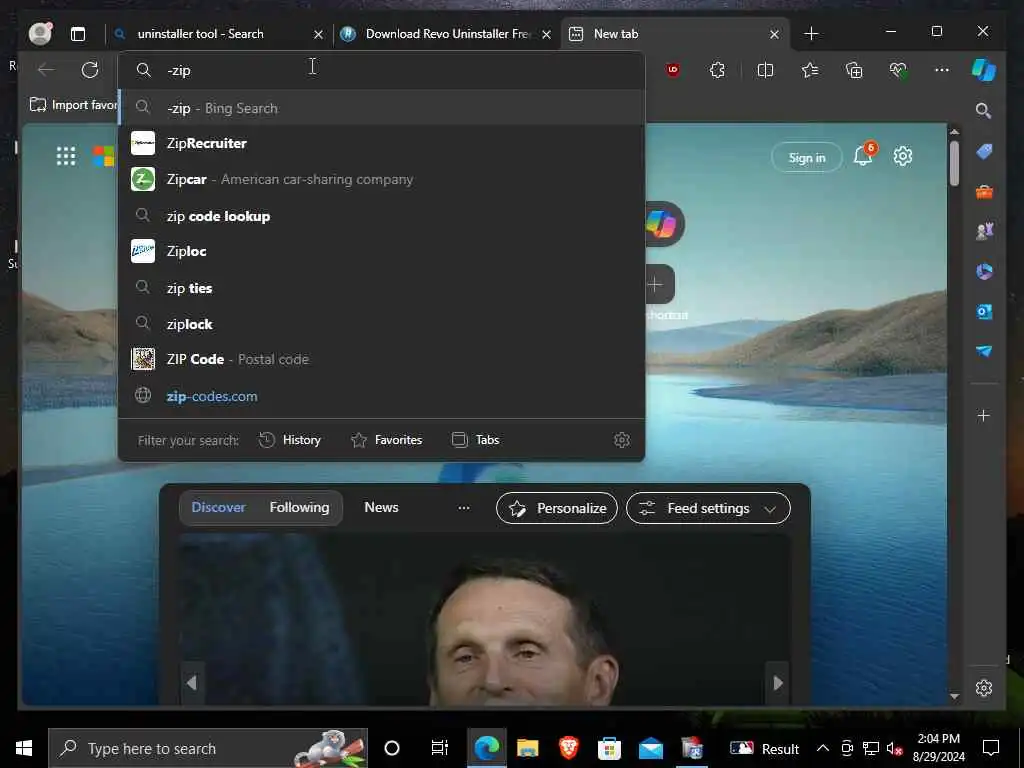Click the Sign in button
1024x768 pixels.
click(807, 157)
